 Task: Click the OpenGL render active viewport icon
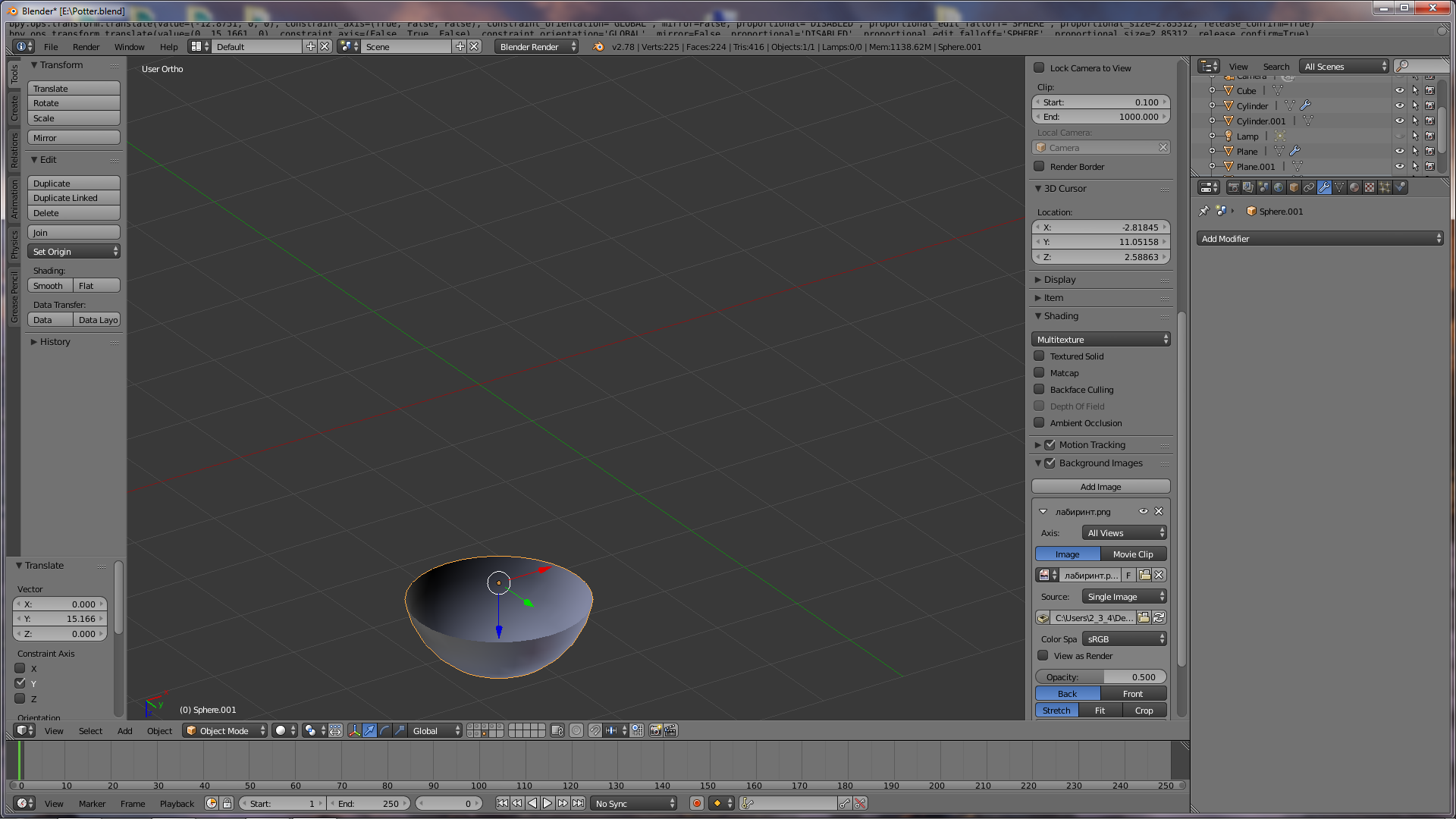pyautogui.click(x=656, y=730)
